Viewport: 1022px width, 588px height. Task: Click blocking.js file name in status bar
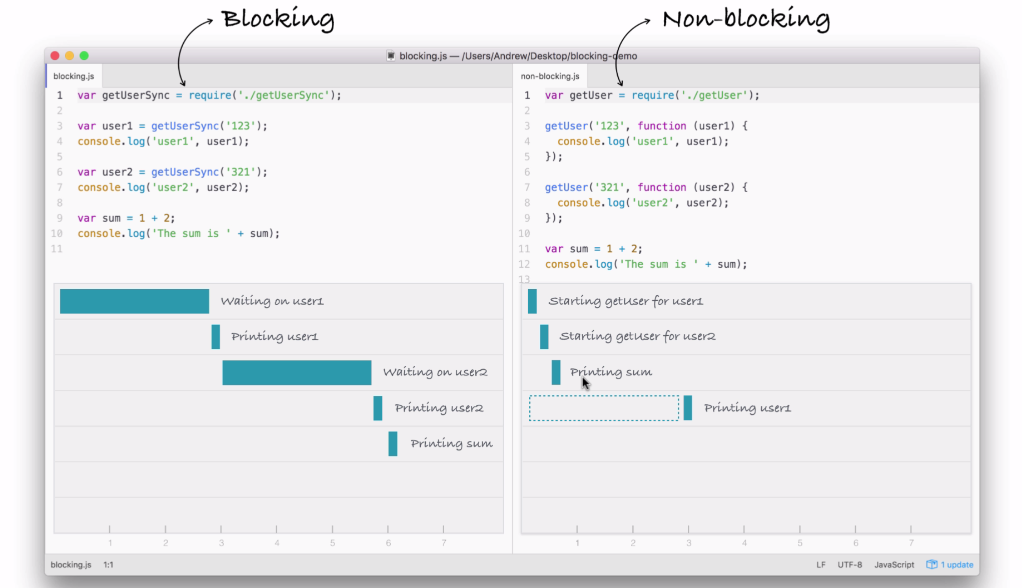(71, 565)
